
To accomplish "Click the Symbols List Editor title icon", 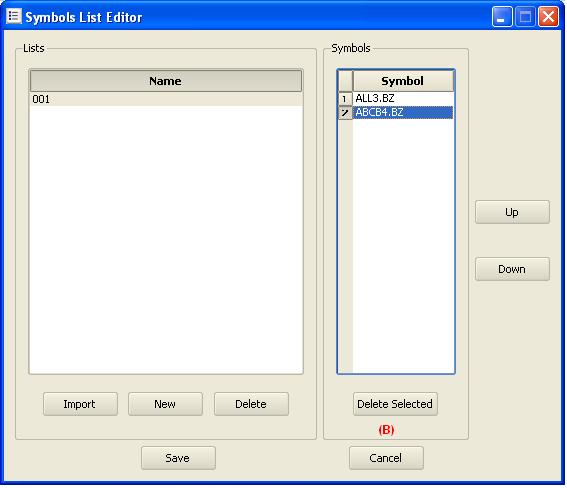I will [x=14, y=16].
